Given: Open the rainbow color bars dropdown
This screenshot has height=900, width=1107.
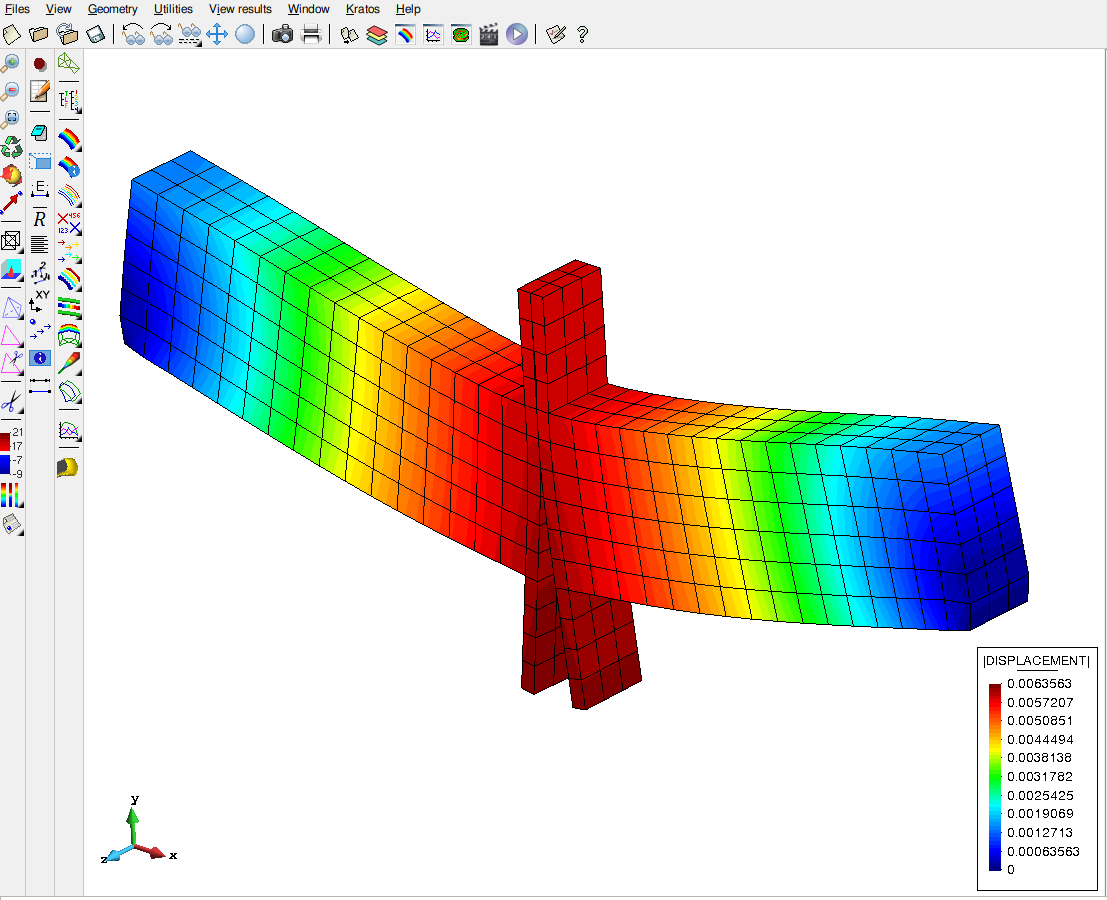Looking at the screenshot, I should tap(11, 495).
